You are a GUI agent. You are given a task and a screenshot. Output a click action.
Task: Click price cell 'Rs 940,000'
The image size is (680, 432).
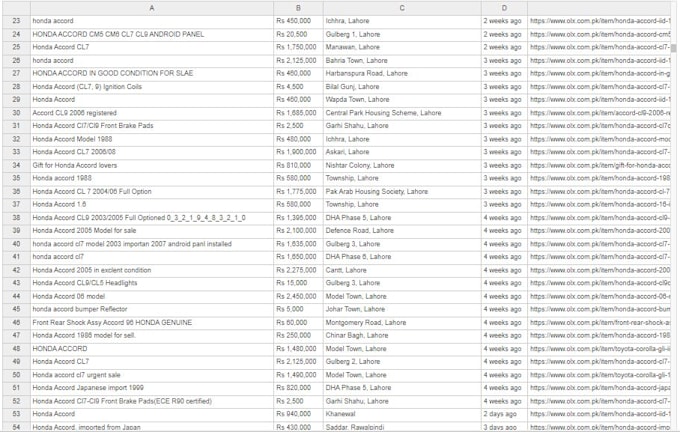click(x=298, y=414)
